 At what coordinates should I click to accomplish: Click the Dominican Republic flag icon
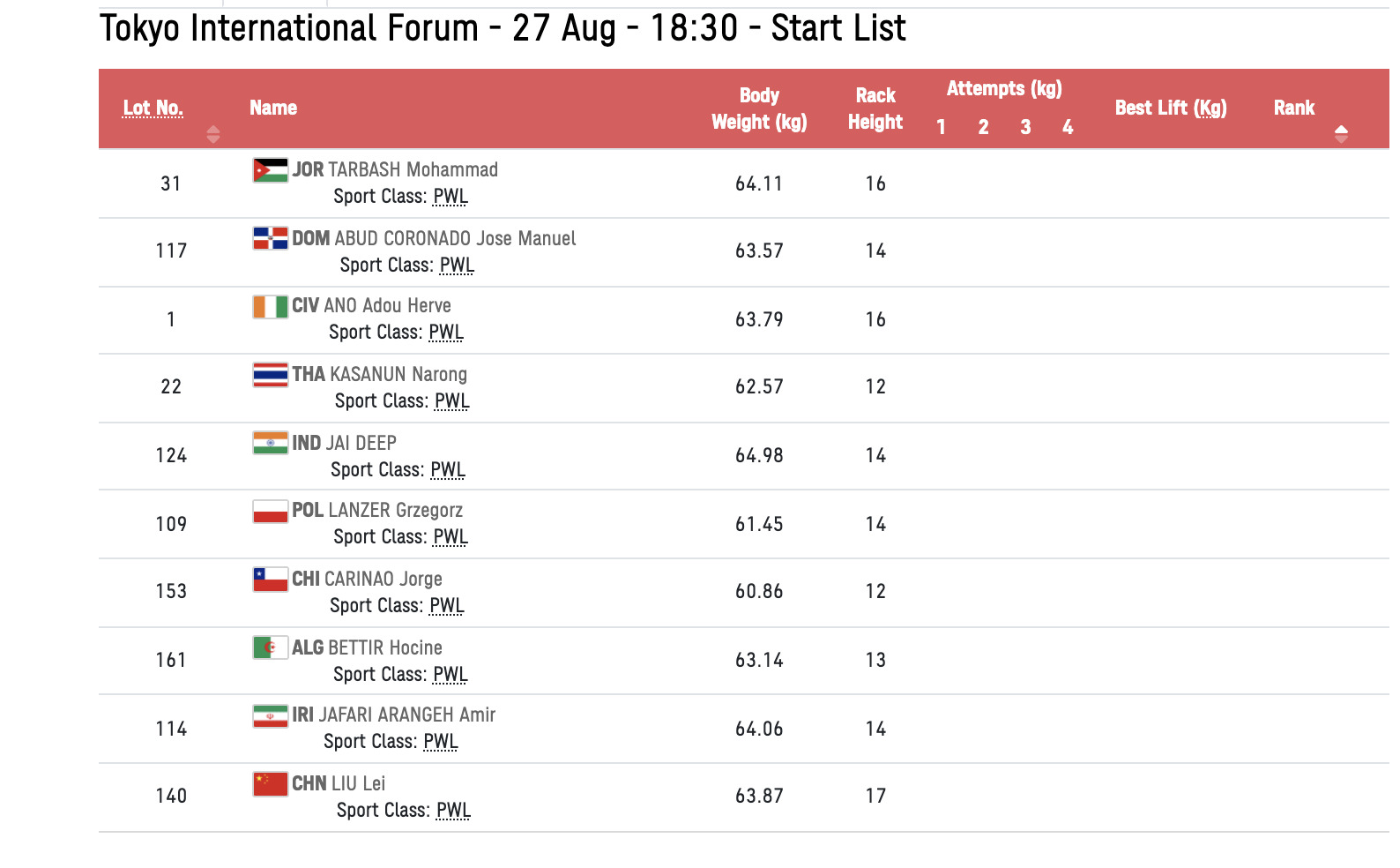(270, 238)
